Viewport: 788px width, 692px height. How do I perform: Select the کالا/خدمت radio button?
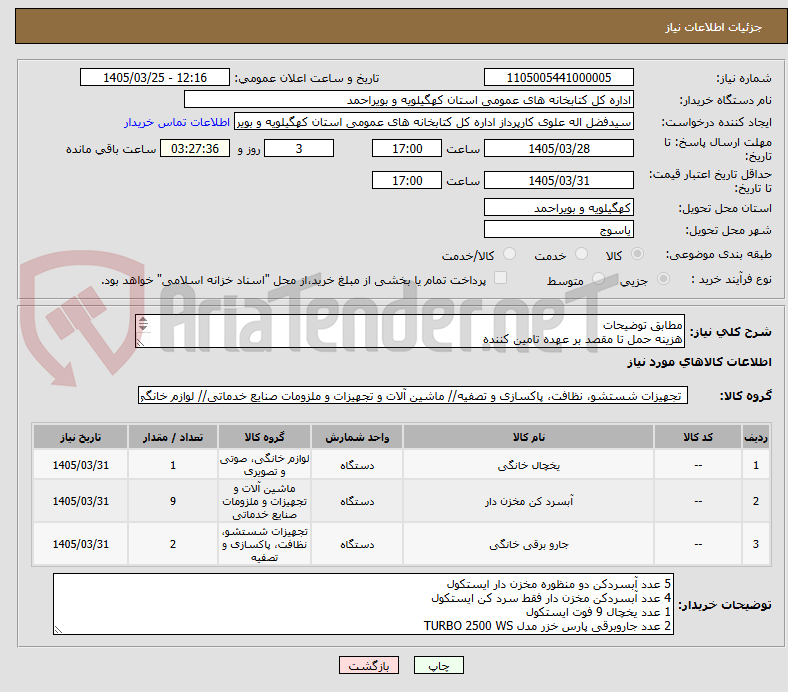click(509, 254)
